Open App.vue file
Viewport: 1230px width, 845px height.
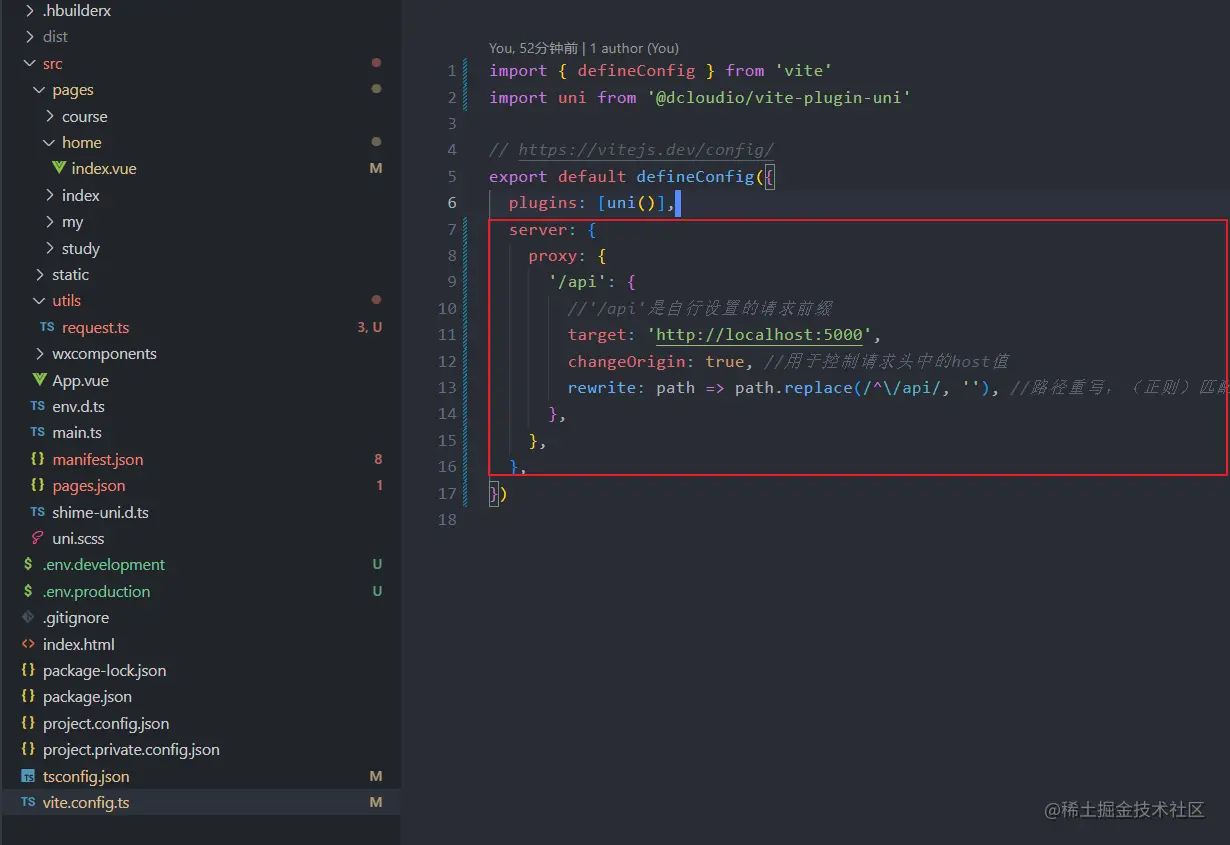tap(81, 380)
